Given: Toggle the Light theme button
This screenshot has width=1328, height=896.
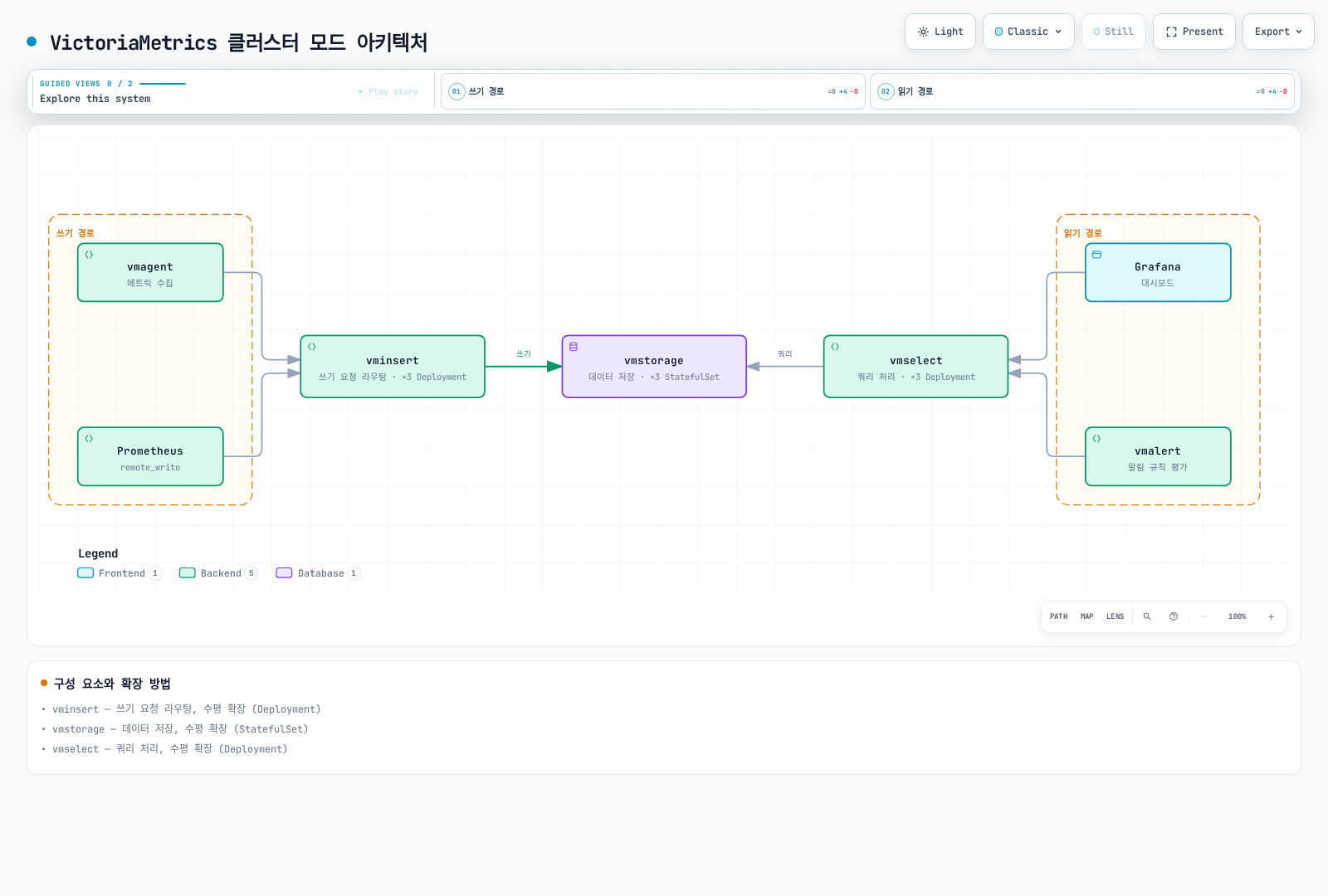Looking at the screenshot, I should 940,32.
